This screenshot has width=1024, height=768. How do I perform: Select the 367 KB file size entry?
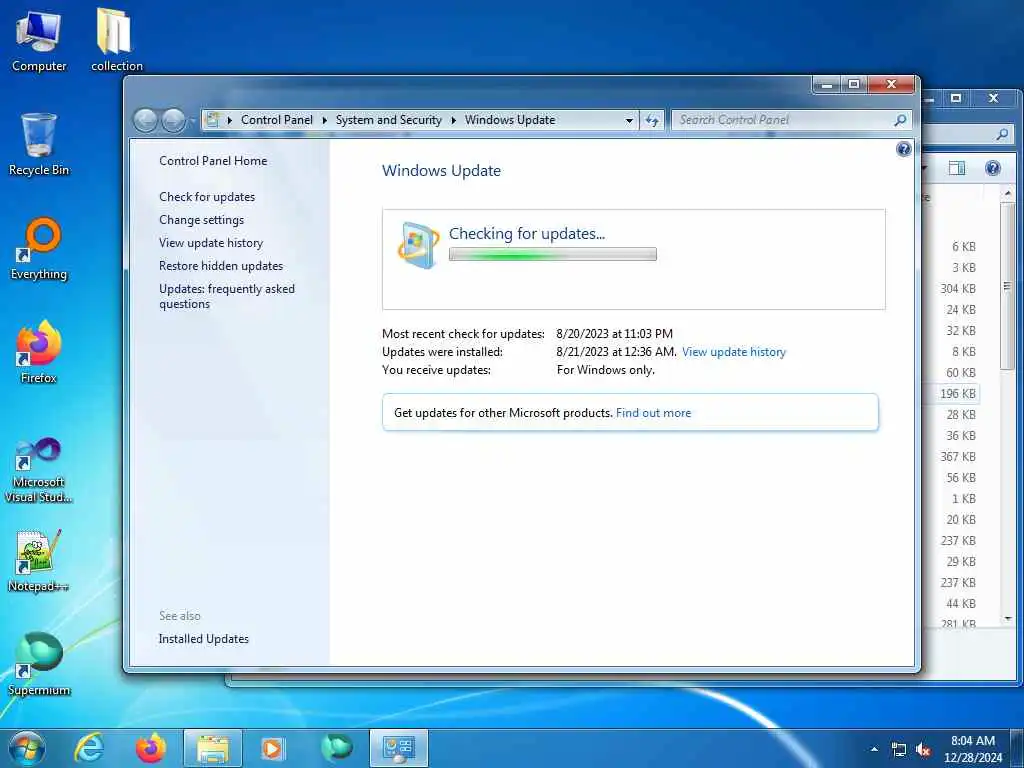click(x=958, y=456)
